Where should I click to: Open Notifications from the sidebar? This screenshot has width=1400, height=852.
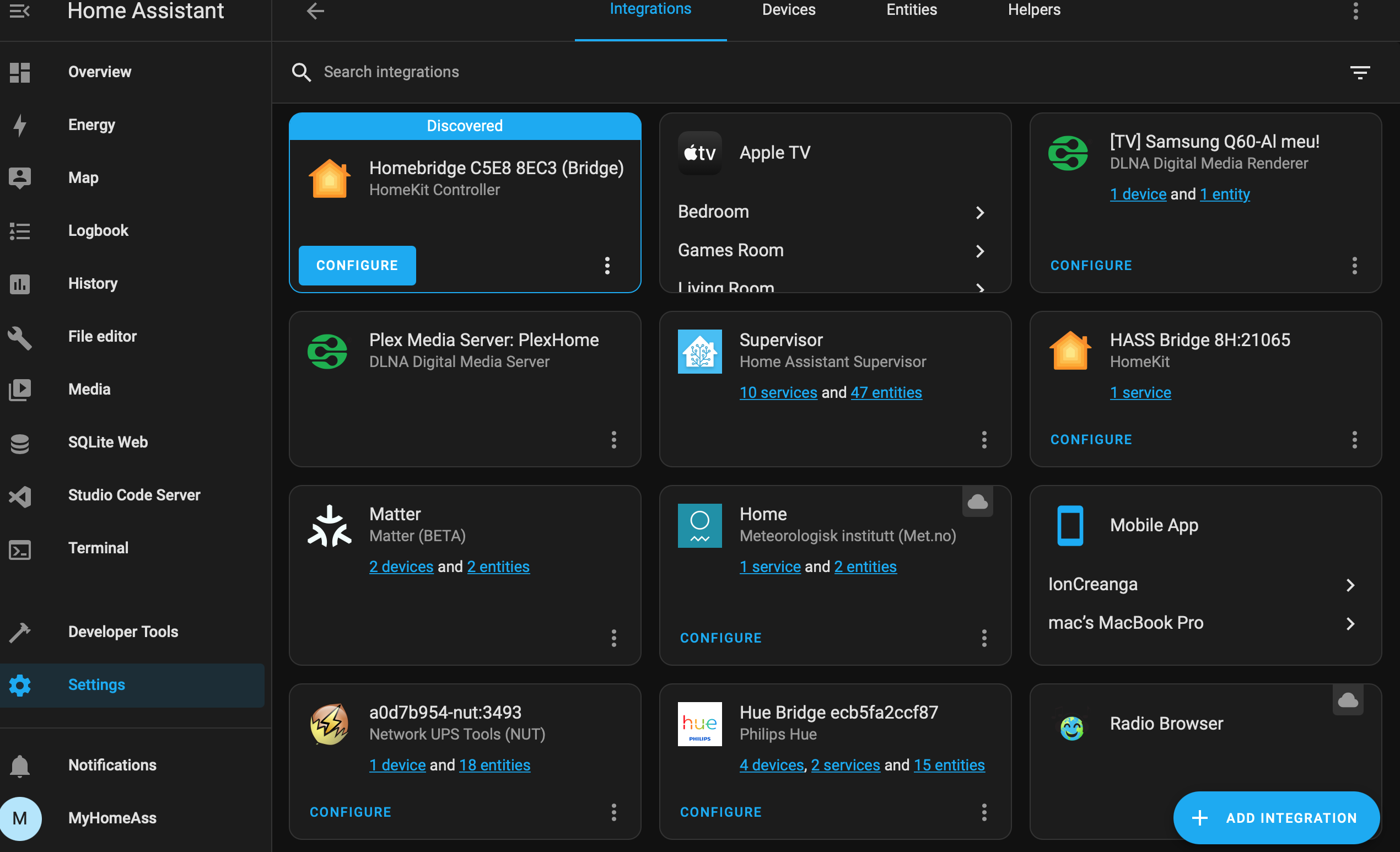click(20, 765)
